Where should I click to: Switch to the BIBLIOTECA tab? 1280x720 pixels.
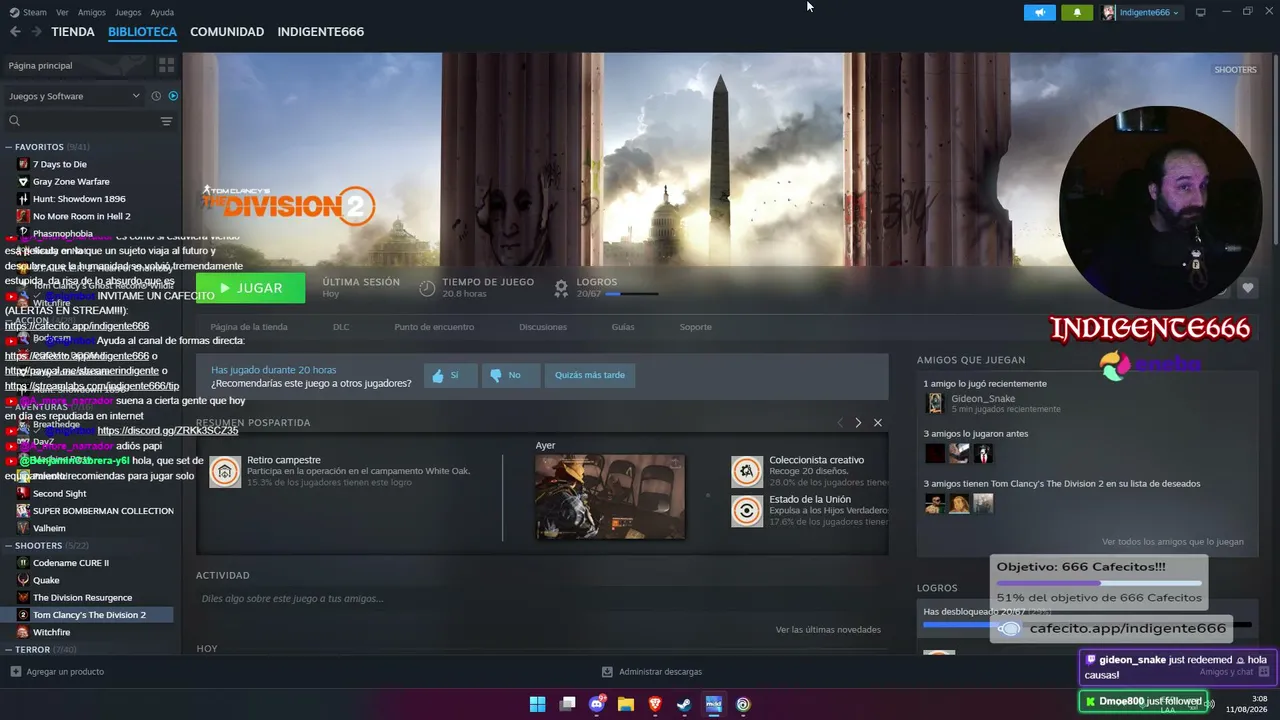(142, 32)
